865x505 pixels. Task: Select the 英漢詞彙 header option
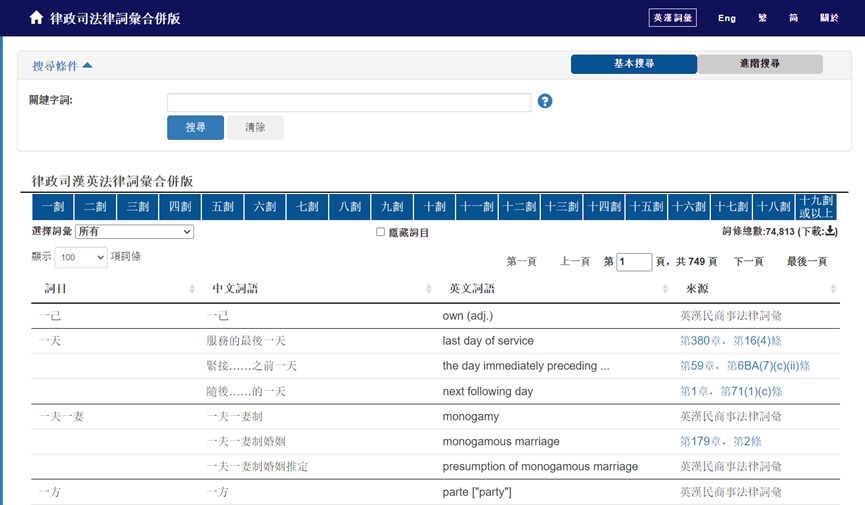click(x=672, y=18)
